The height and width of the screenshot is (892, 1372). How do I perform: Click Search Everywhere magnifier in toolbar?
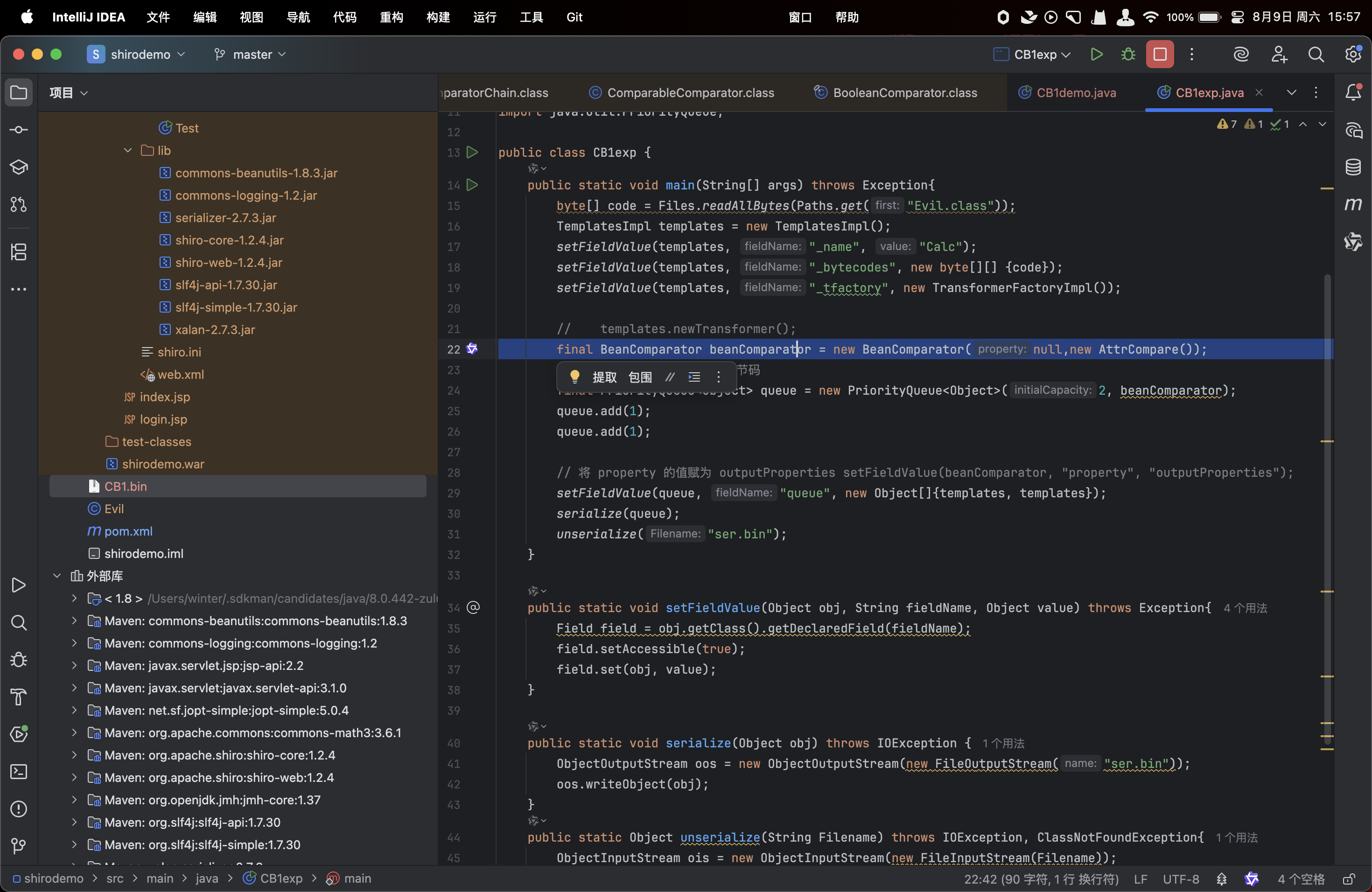[x=1316, y=54]
